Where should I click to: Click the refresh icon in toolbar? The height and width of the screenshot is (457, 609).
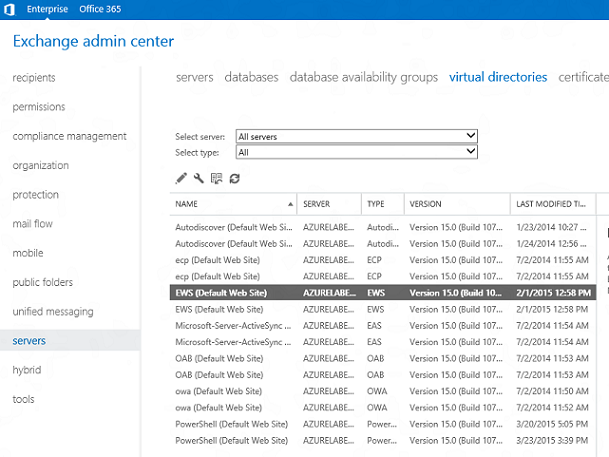[235, 179]
